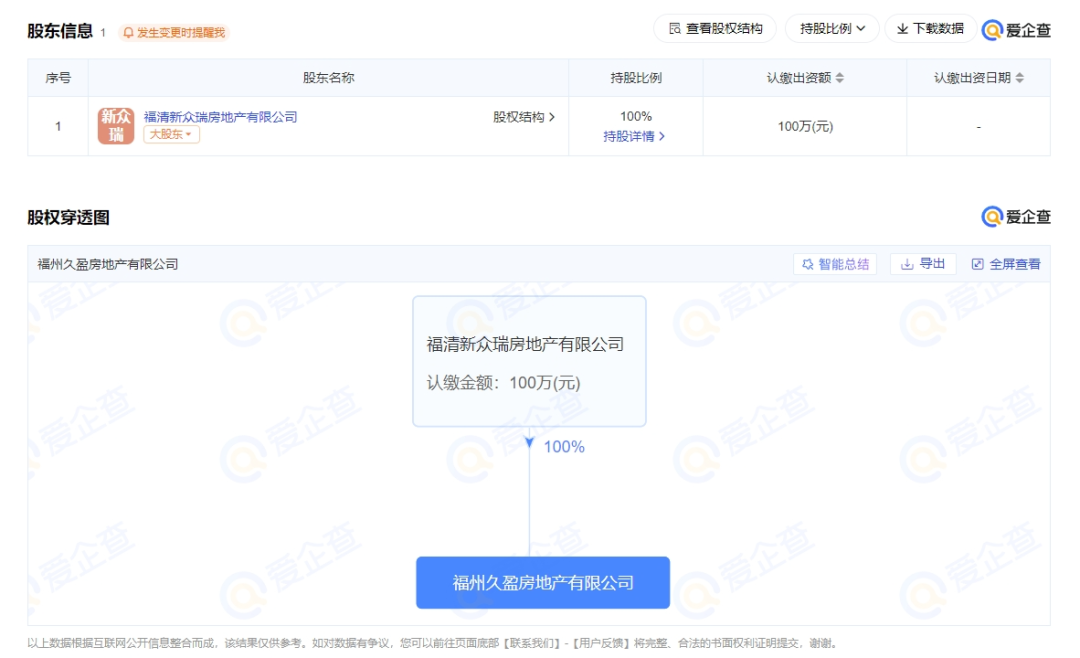Expand the 持股比例 dropdown

[832, 29]
